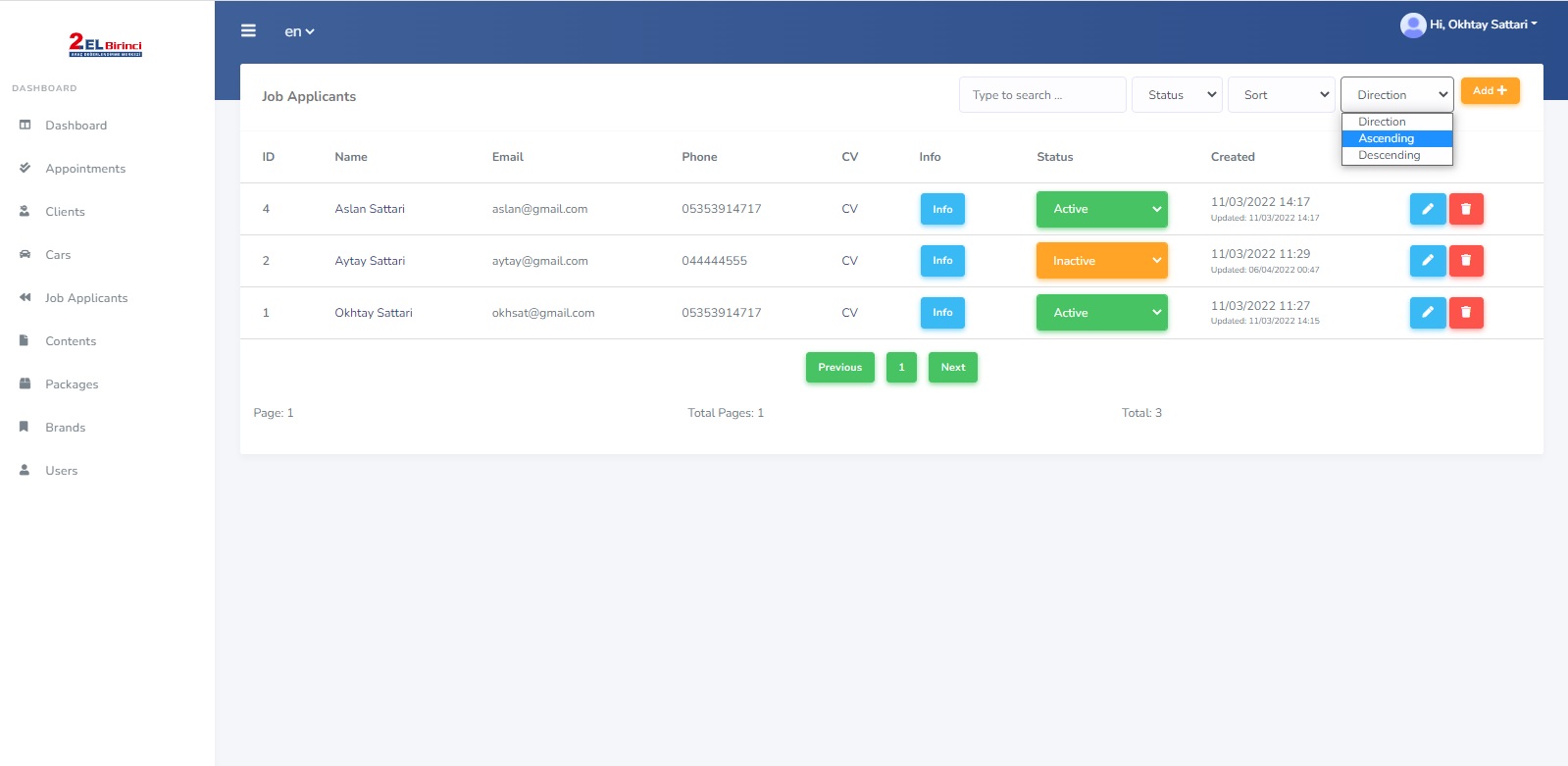Click the Cars sidebar car icon
The height and width of the screenshot is (766, 1568).
coord(25,255)
